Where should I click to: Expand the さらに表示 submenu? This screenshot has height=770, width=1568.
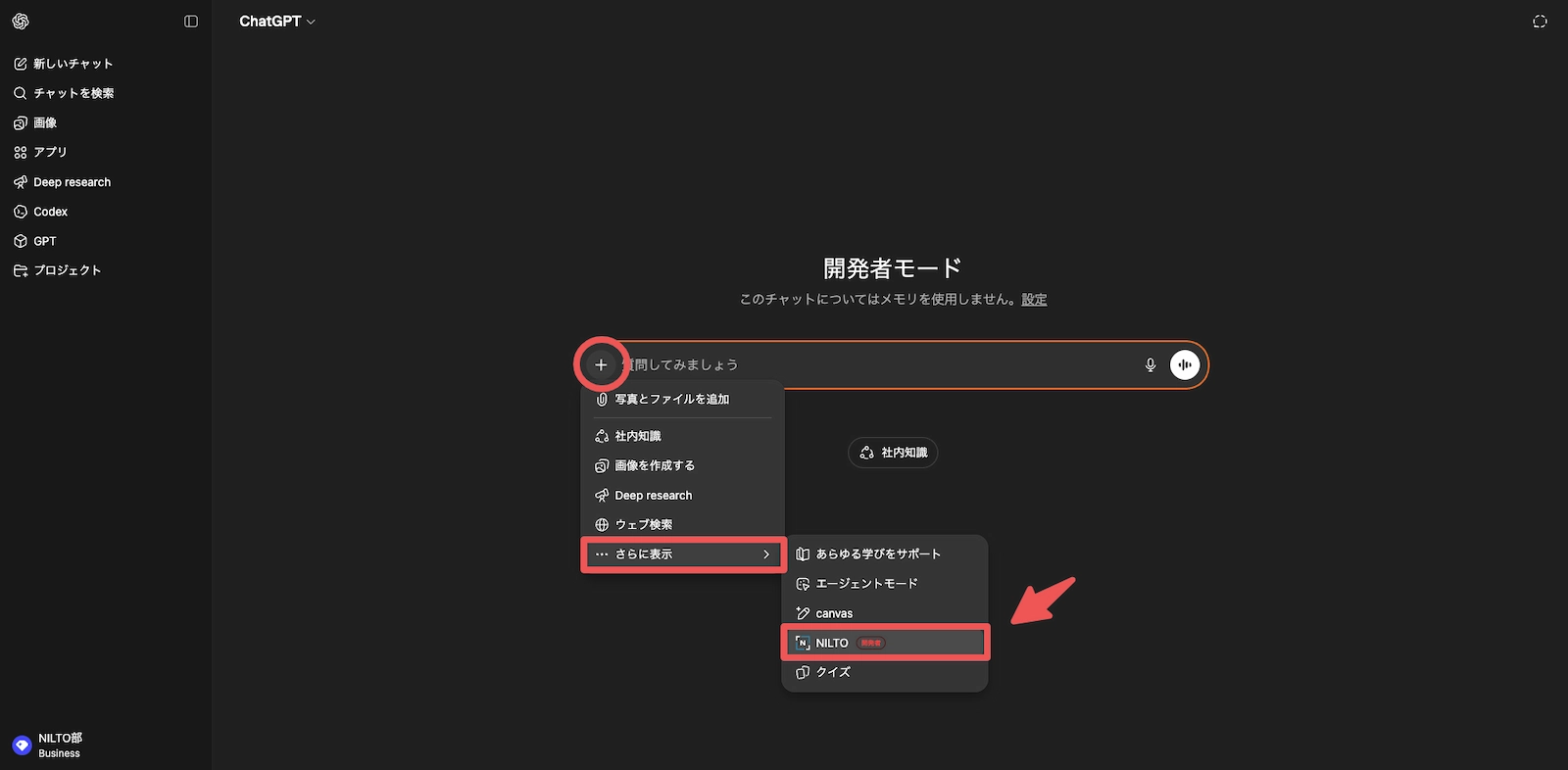[683, 554]
